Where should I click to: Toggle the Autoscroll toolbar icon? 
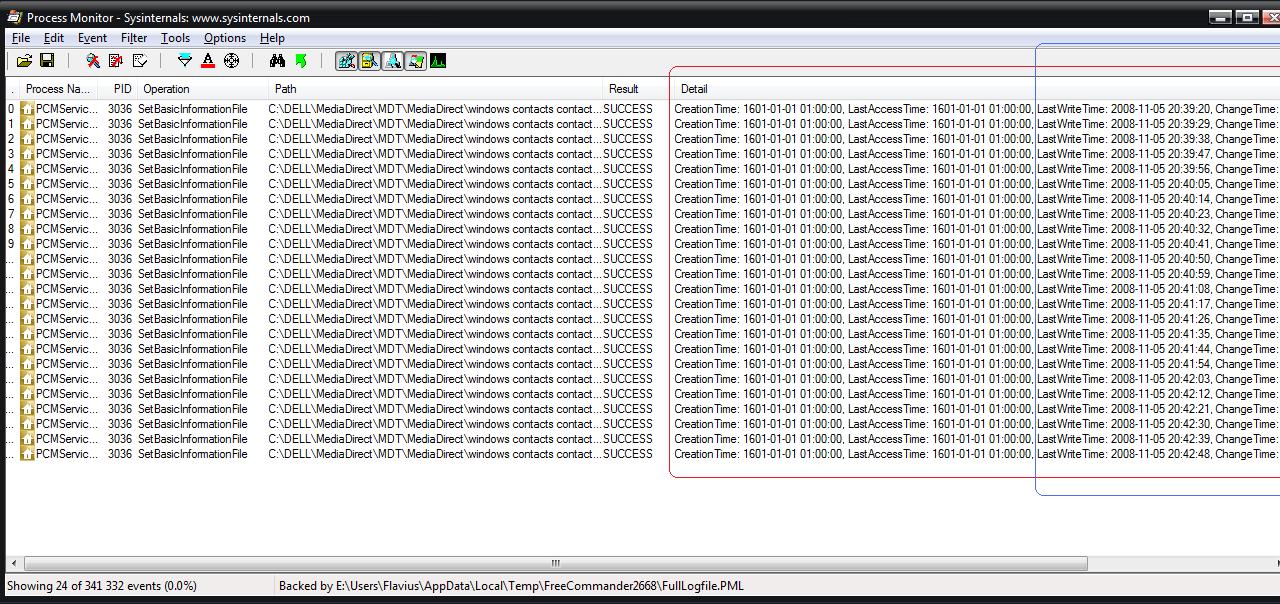(x=116, y=61)
